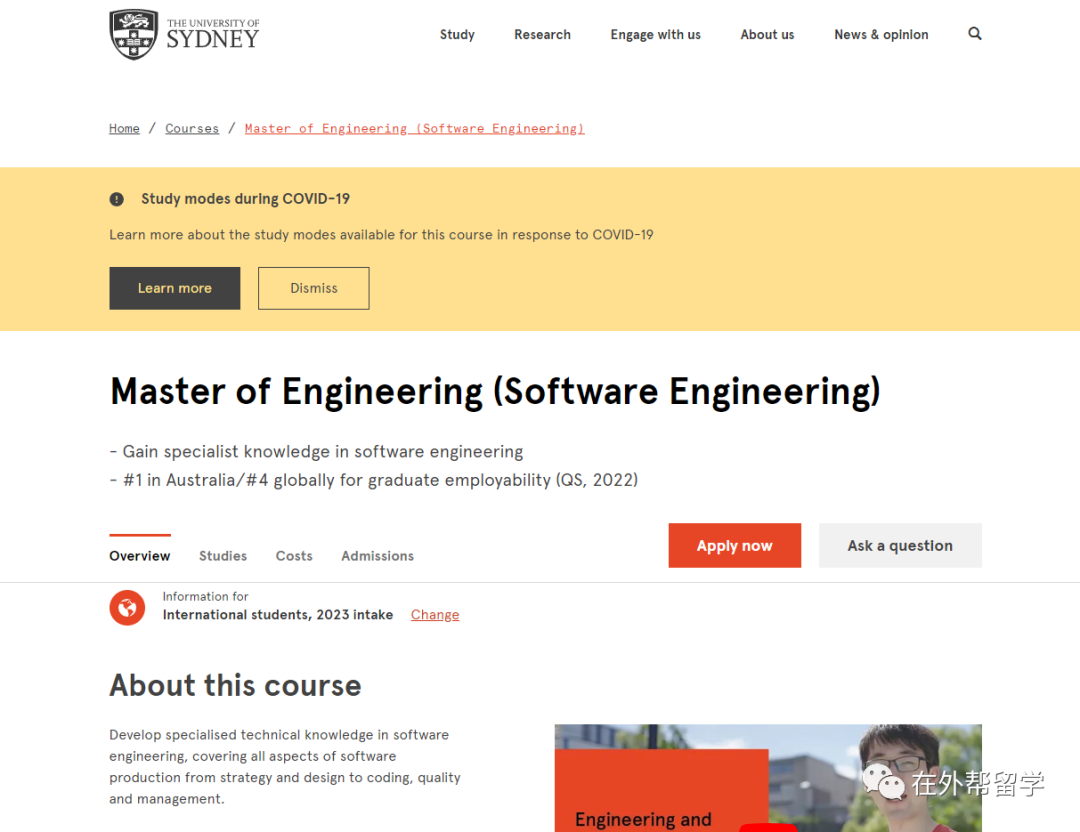The height and width of the screenshot is (832, 1080).
Task: Click the Gain specialist knowledge line
Action: (316, 452)
